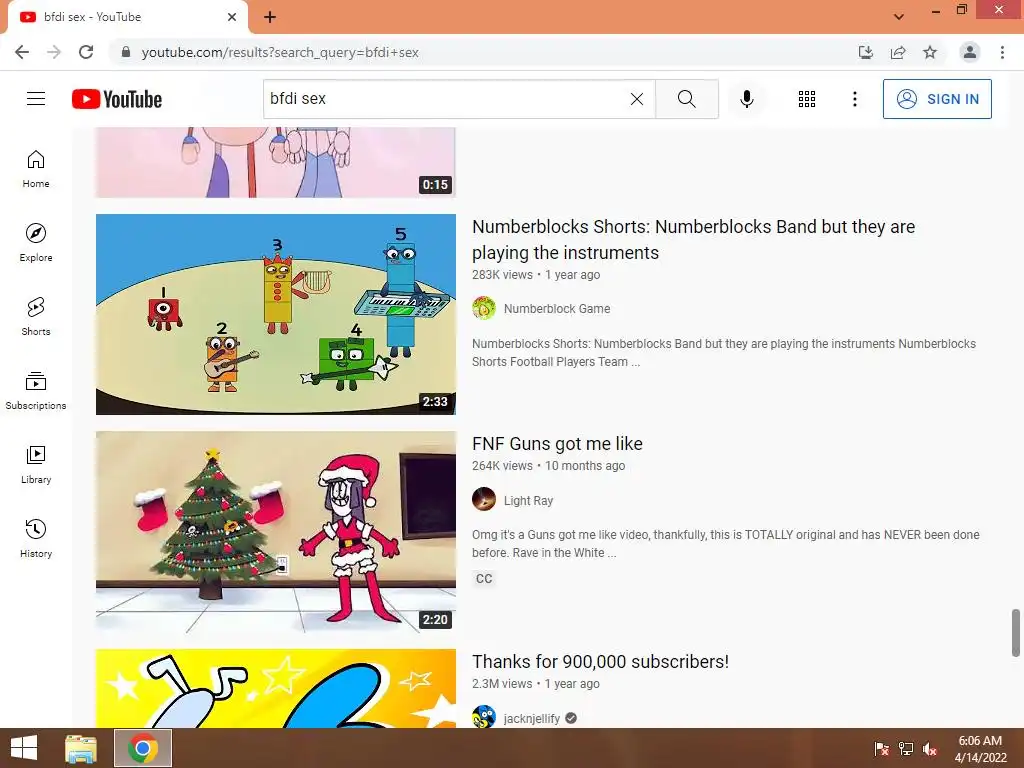Open muted volume tray icon
This screenshot has width=1024, height=768.
pos(930,749)
